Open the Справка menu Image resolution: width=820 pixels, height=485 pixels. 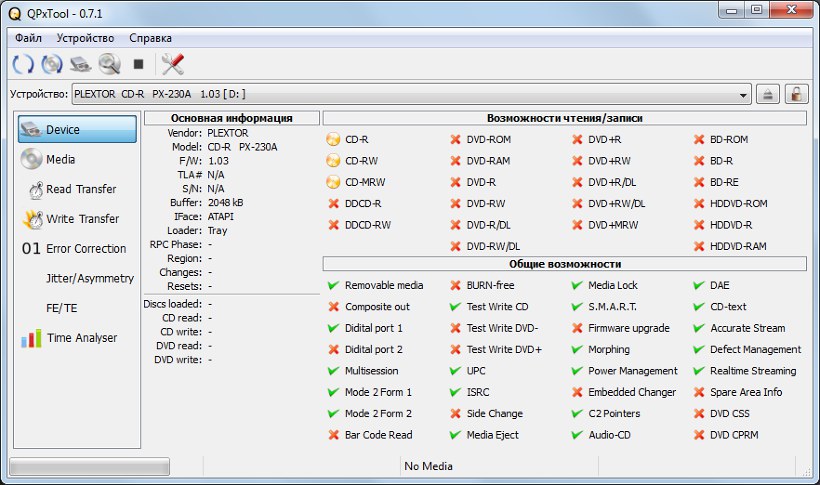[151, 38]
